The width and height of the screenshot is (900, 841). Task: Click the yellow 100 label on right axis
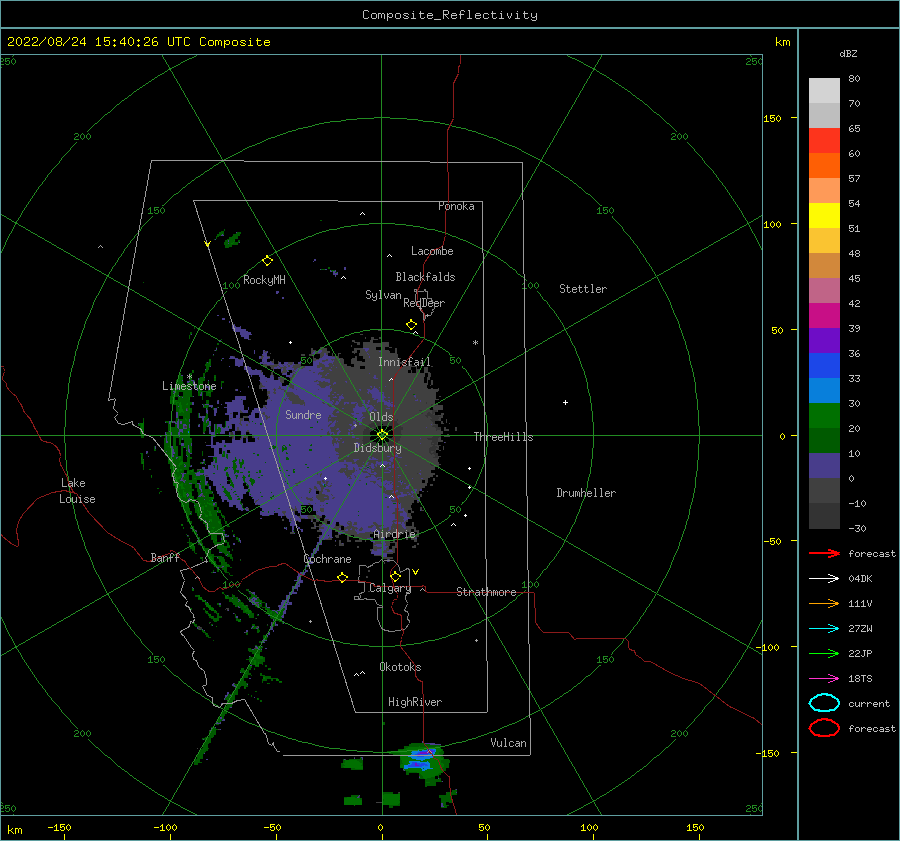coord(773,224)
